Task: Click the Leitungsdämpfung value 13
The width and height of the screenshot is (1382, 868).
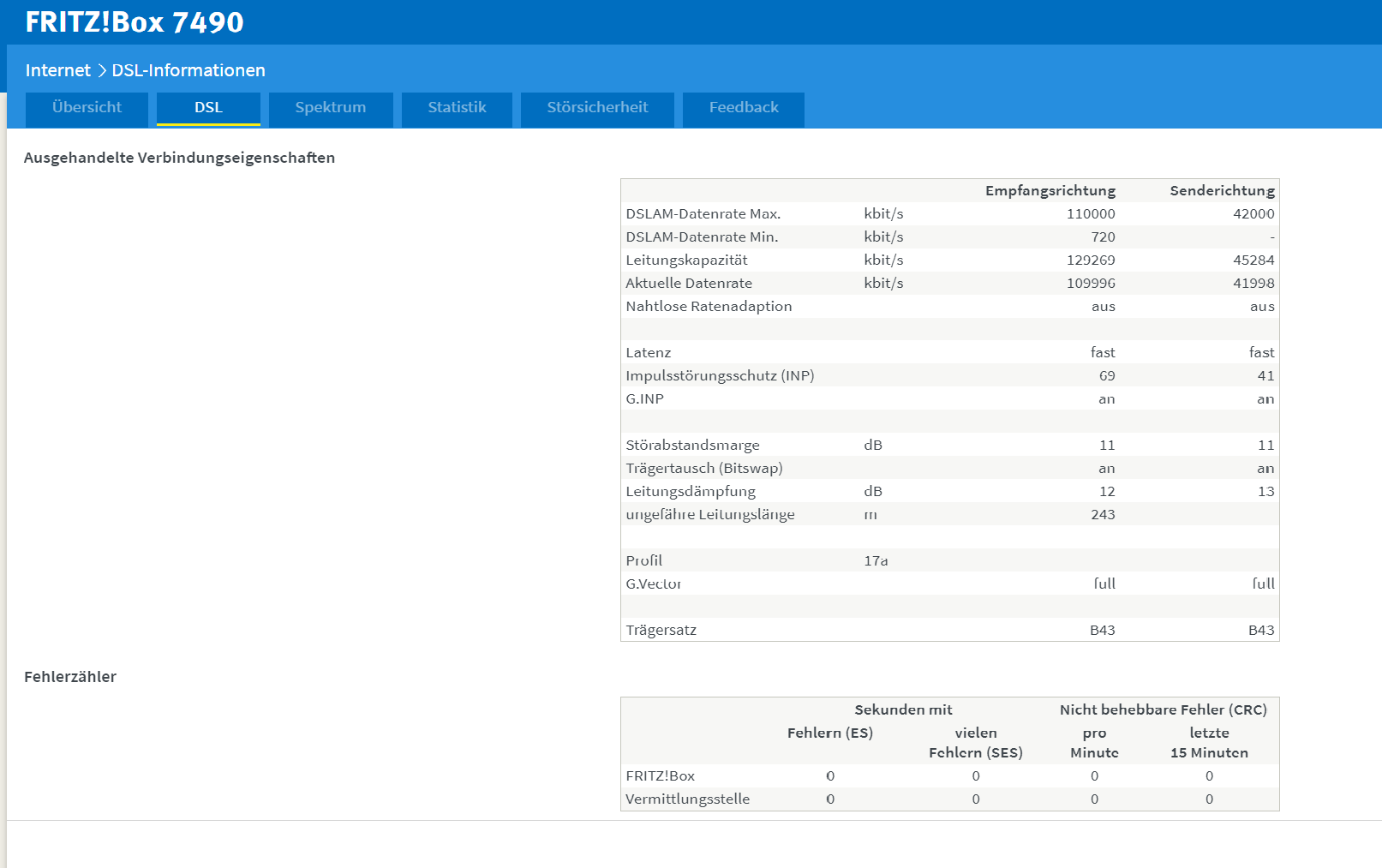Action: 1266,492
